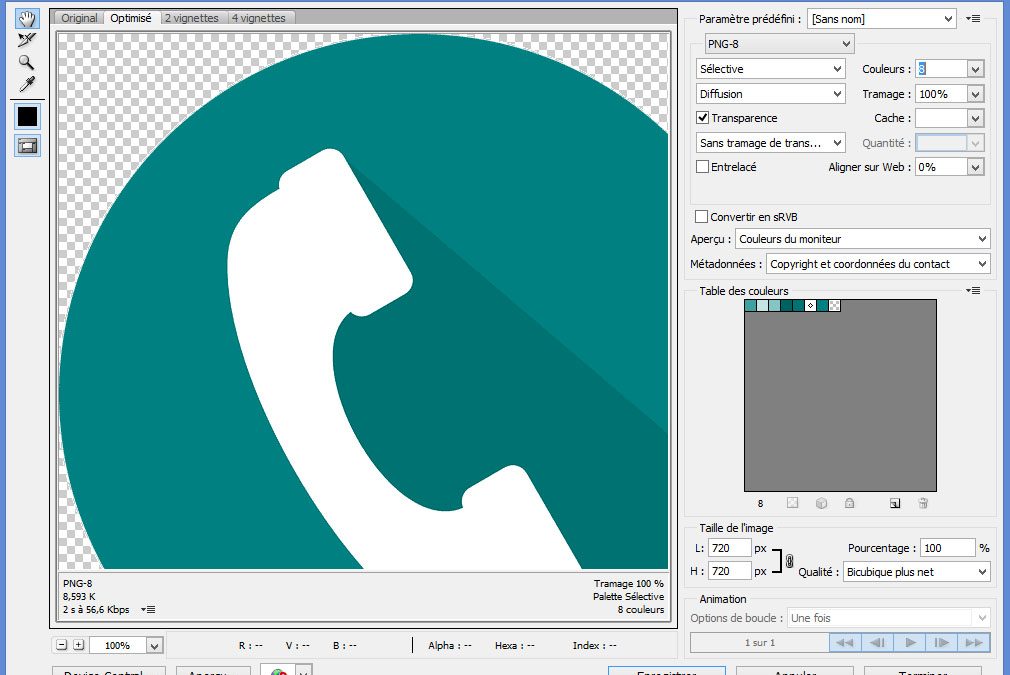Open the Diffusion dithering dropdown
The width and height of the screenshot is (1010, 675).
770,94
